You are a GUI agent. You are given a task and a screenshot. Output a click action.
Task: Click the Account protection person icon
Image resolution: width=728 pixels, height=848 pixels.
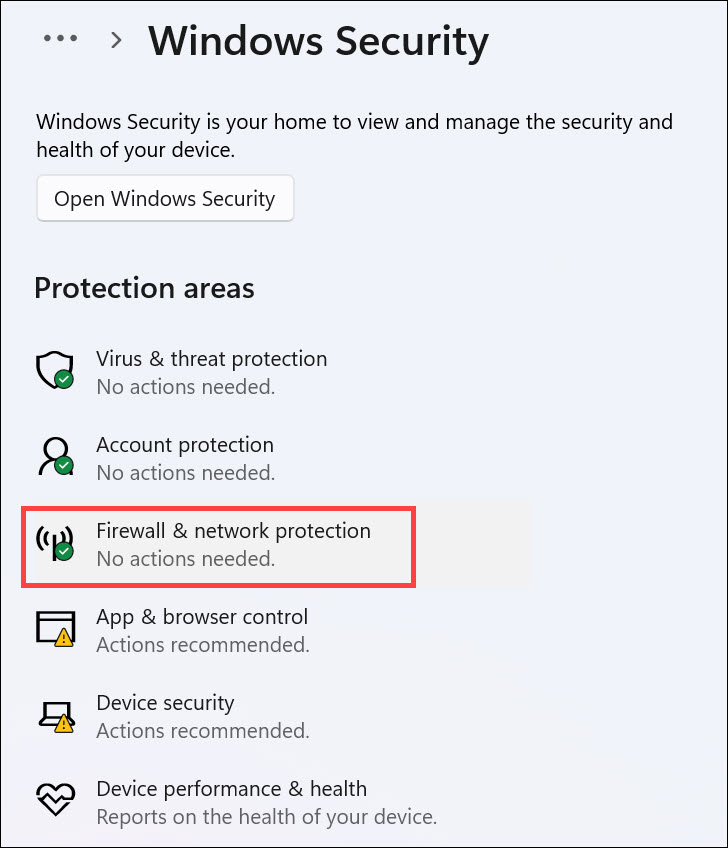click(x=53, y=456)
